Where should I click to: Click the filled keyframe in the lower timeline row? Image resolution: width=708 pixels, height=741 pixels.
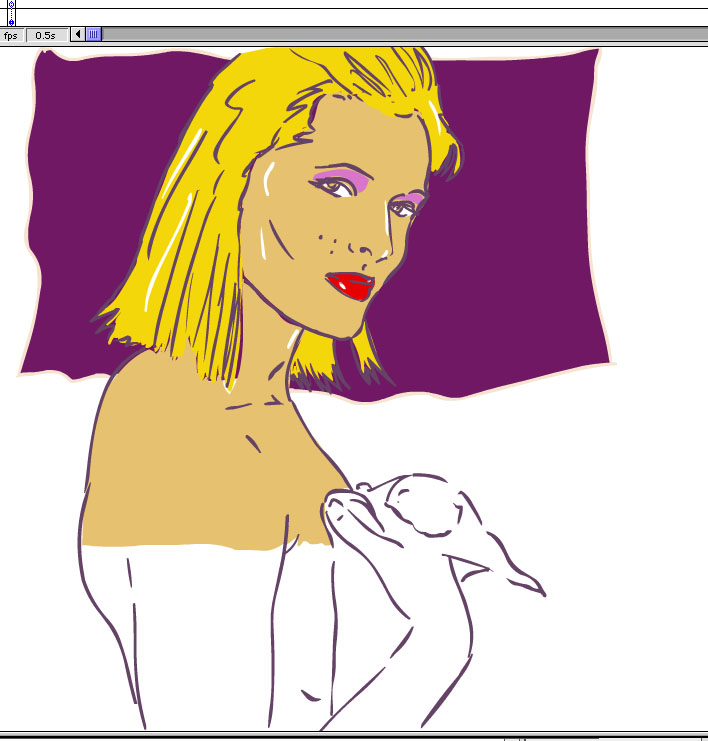coord(11,22)
